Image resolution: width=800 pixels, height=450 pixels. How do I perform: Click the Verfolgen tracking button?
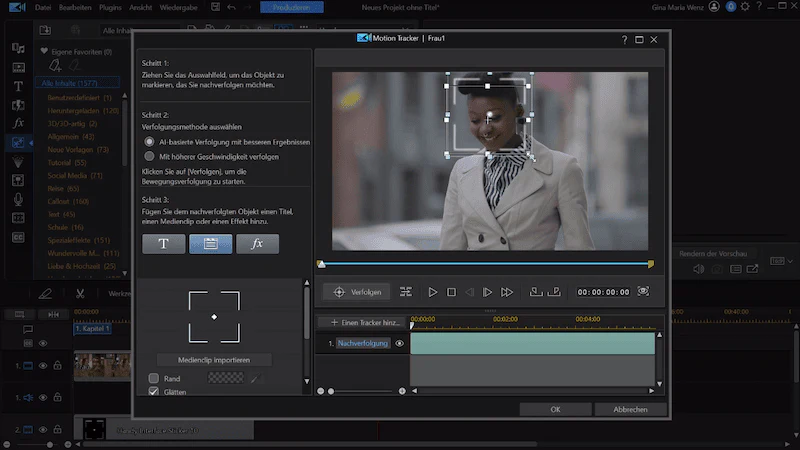pos(357,292)
